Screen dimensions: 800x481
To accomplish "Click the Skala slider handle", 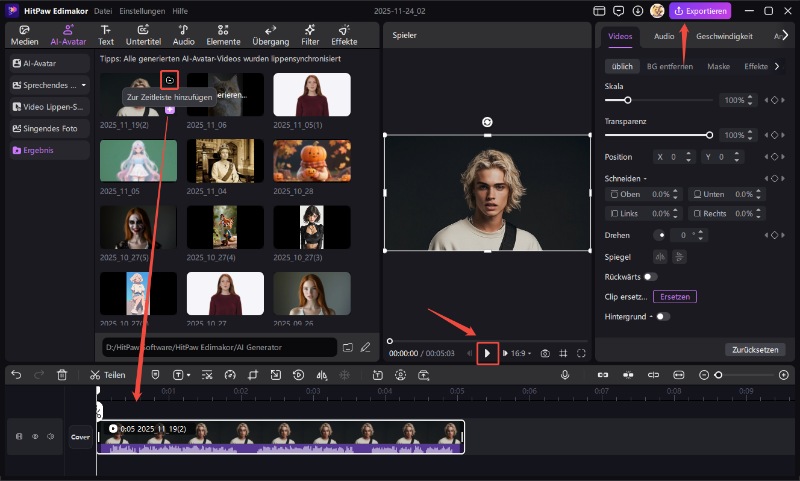I will 627,101.
